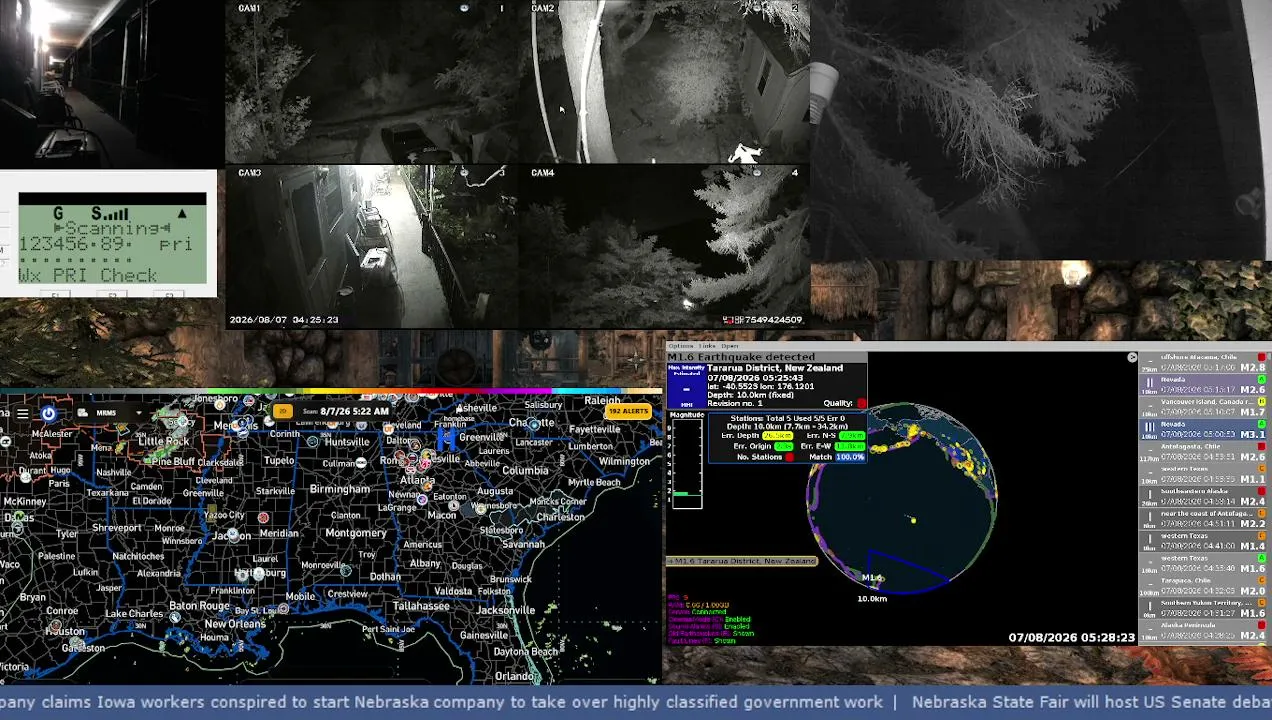Image resolution: width=1272 pixels, height=720 pixels.
Task: Click the earthquake globe map
Action: point(902,497)
